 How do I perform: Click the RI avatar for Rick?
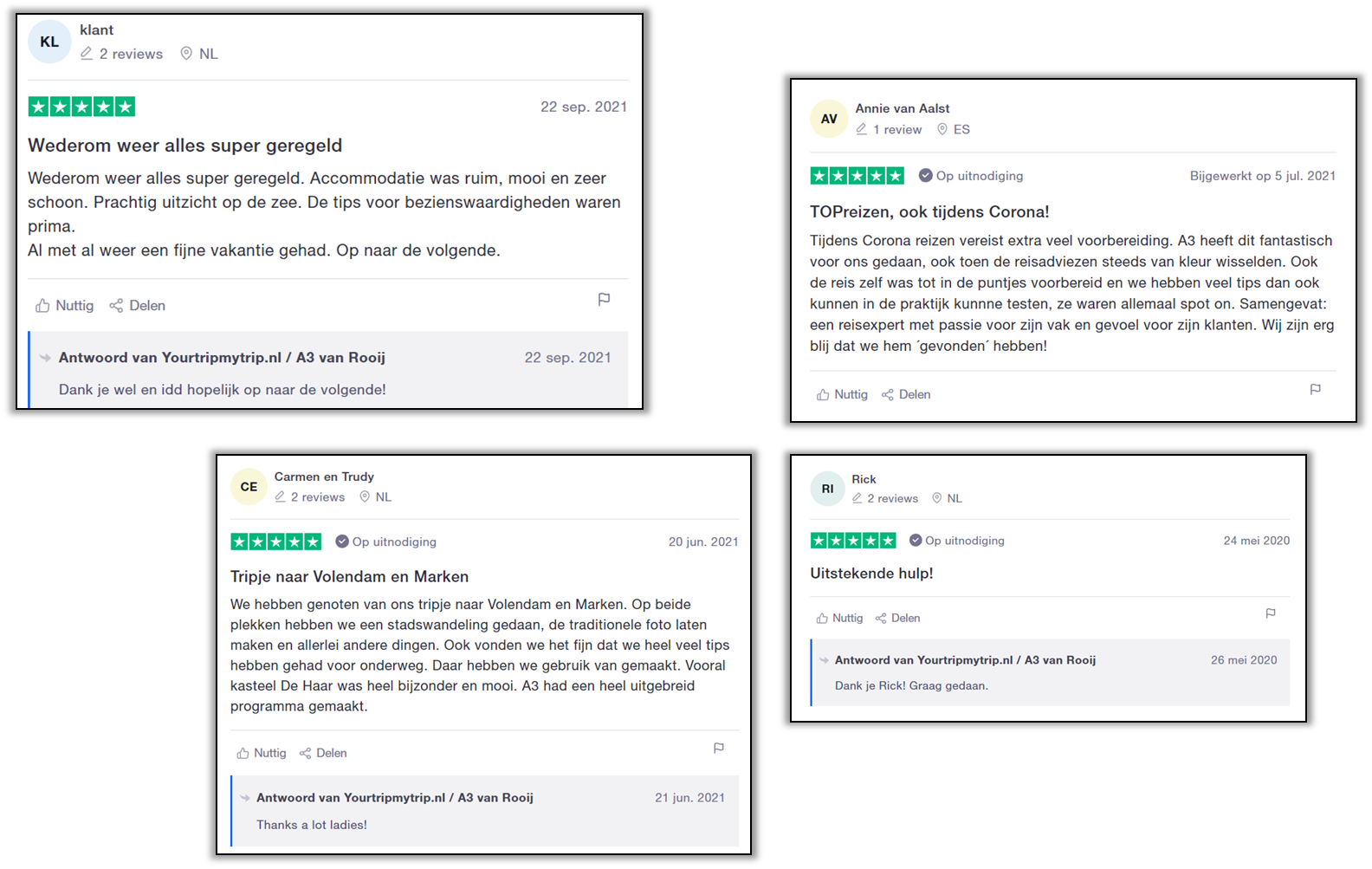point(828,489)
